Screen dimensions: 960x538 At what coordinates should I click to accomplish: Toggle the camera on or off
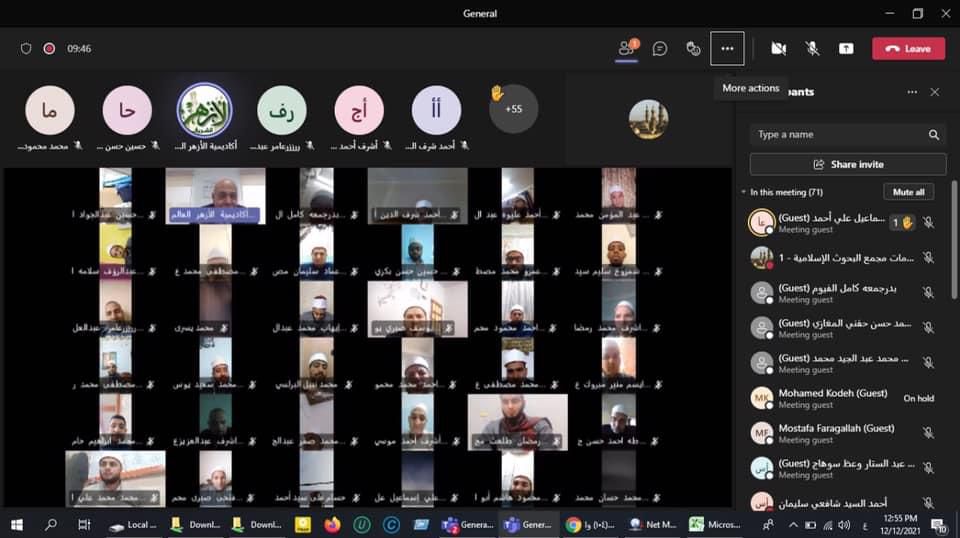pyautogui.click(x=778, y=48)
